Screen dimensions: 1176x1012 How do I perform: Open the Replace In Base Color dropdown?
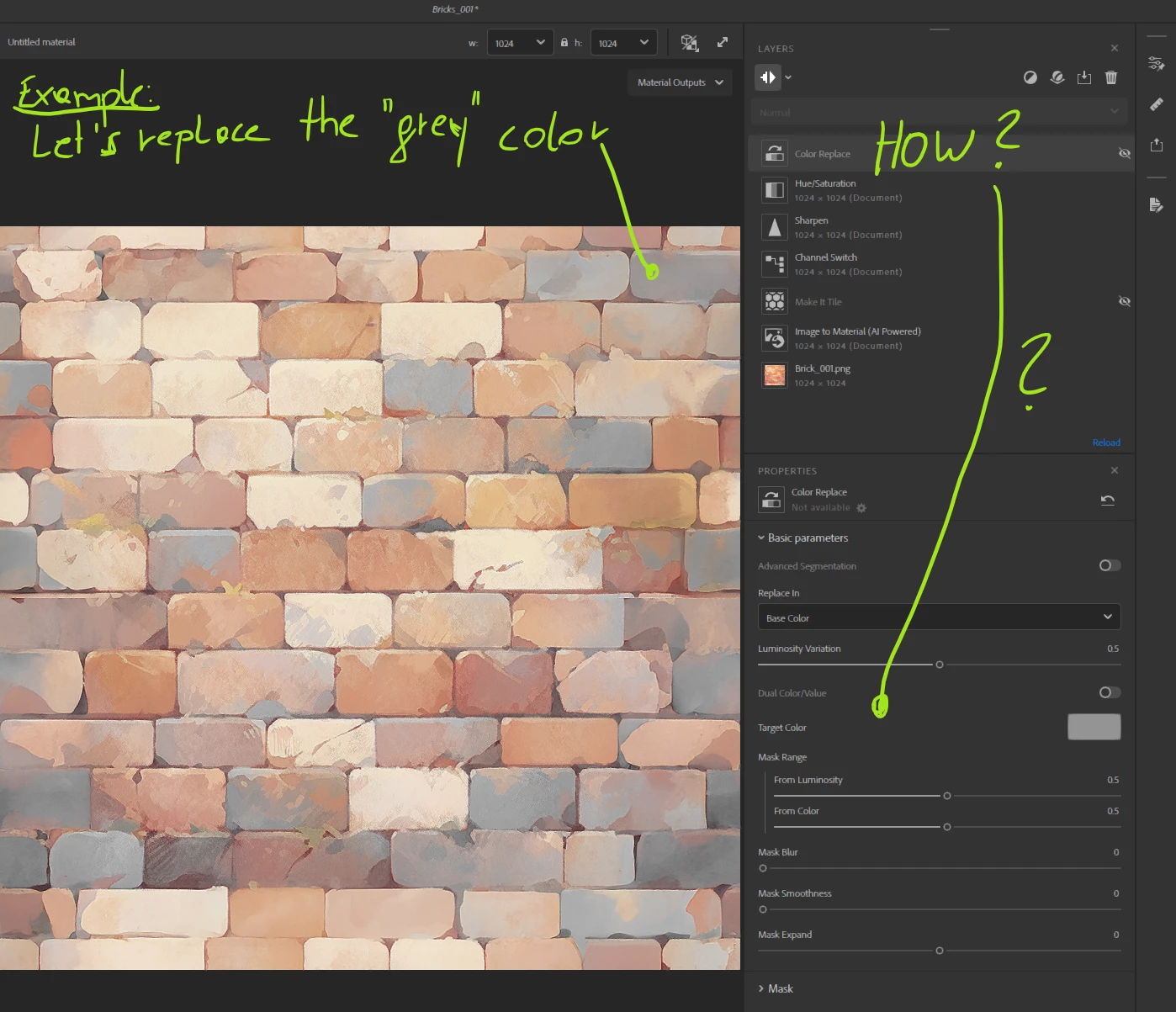click(x=939, y=617)
